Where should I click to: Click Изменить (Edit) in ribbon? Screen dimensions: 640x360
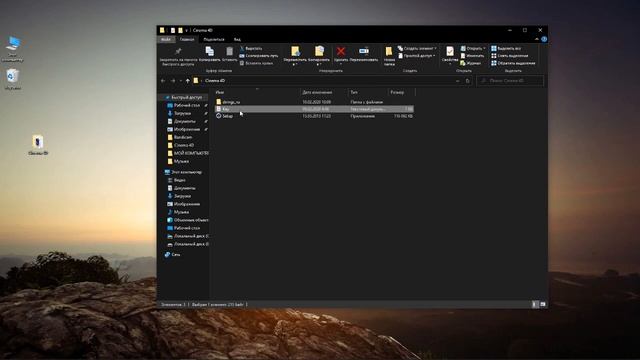472,56
